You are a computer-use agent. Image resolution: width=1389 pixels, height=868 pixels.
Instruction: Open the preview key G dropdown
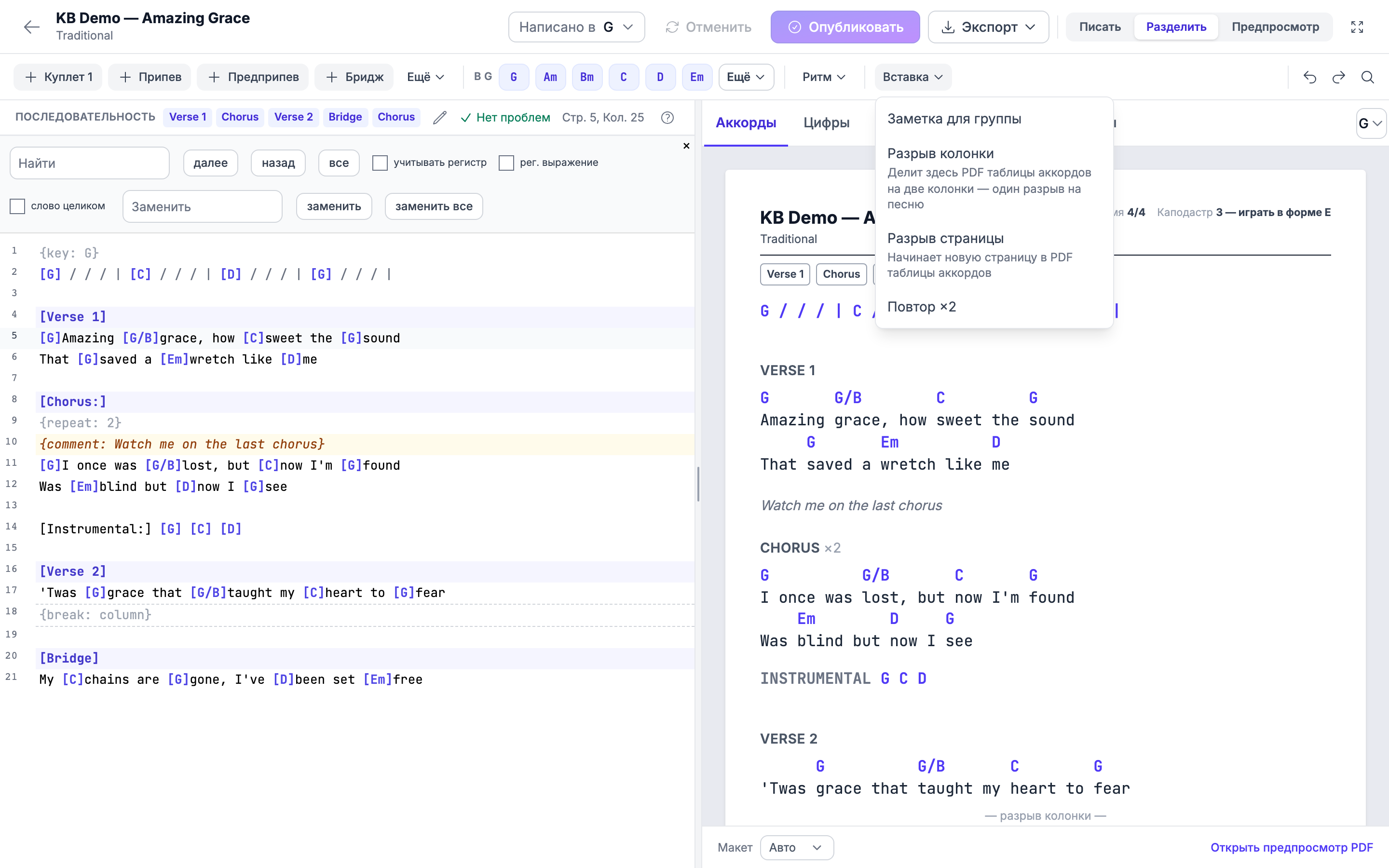tap(1371, 123)
